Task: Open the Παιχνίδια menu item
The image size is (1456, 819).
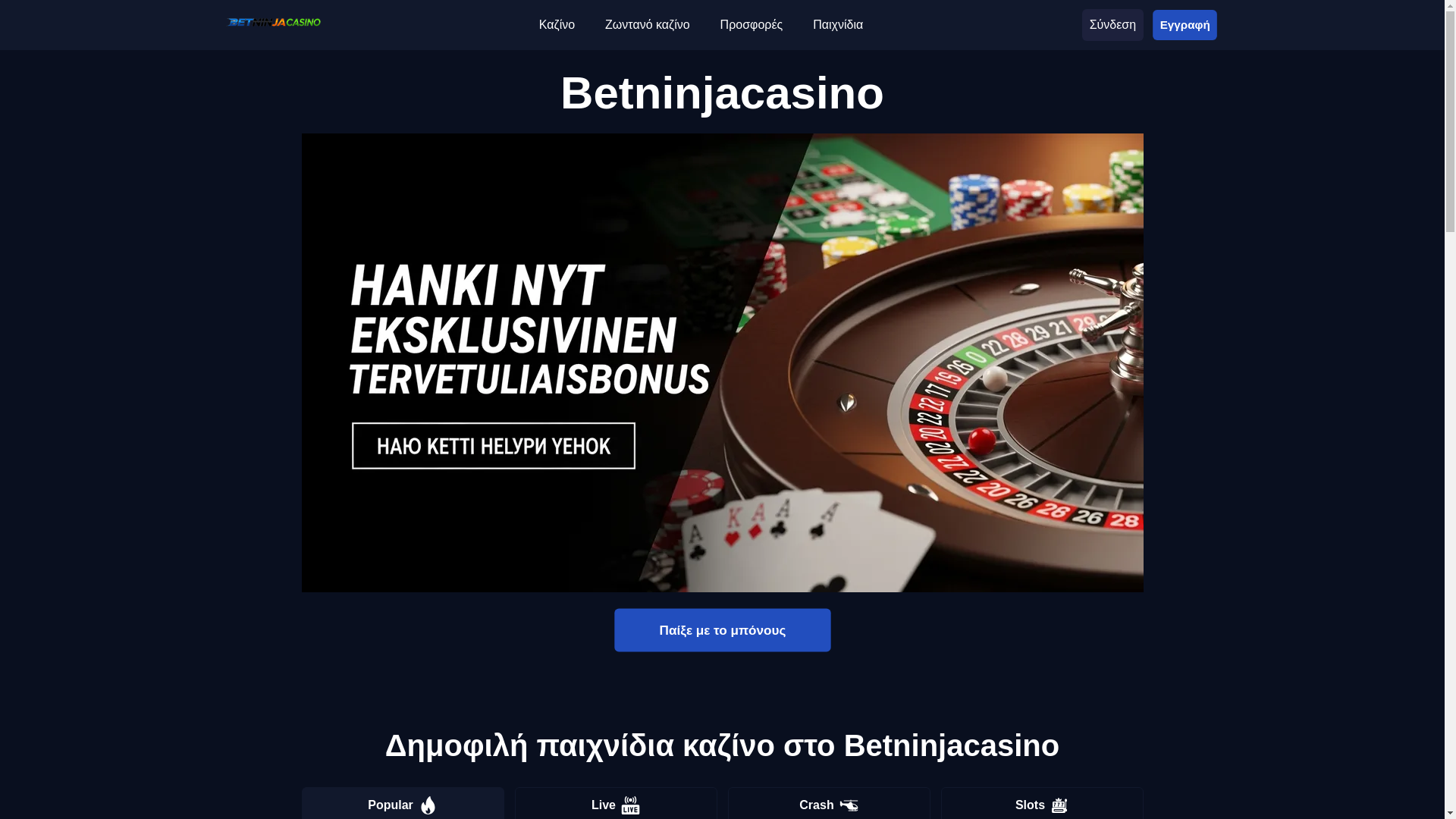Action: [838, 25]
